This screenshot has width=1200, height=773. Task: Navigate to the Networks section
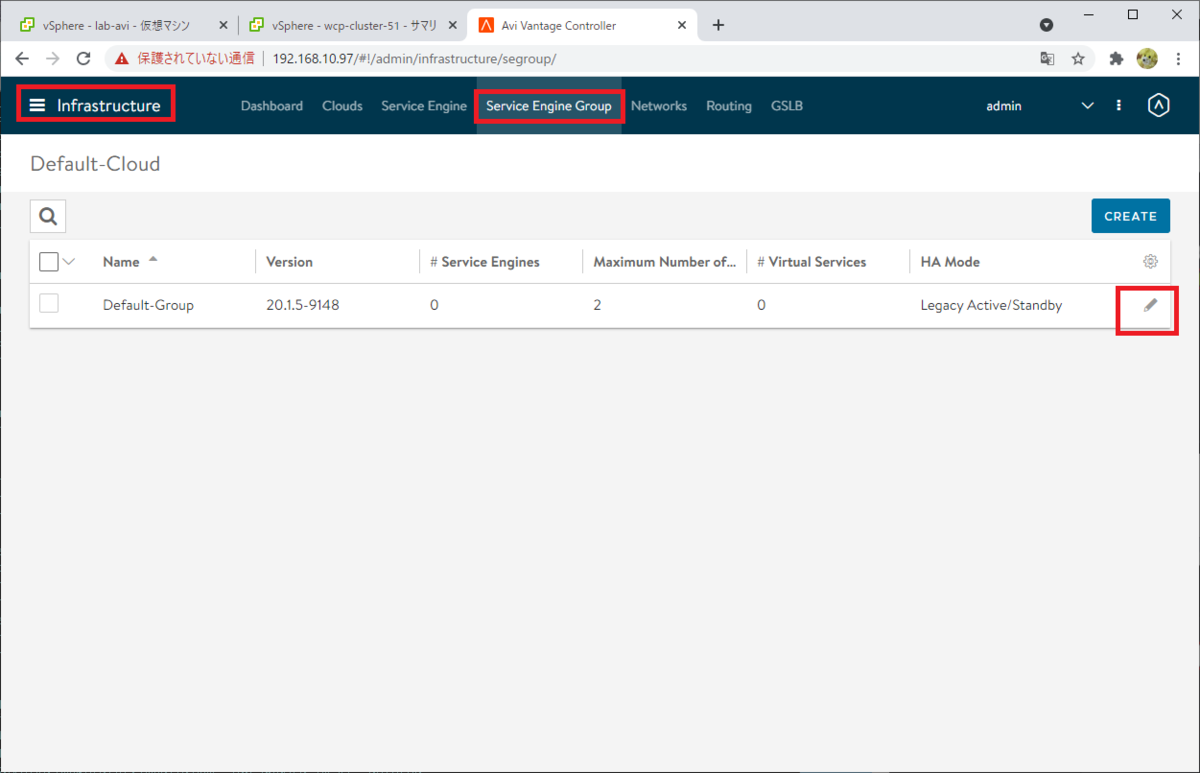click(659, 105)
